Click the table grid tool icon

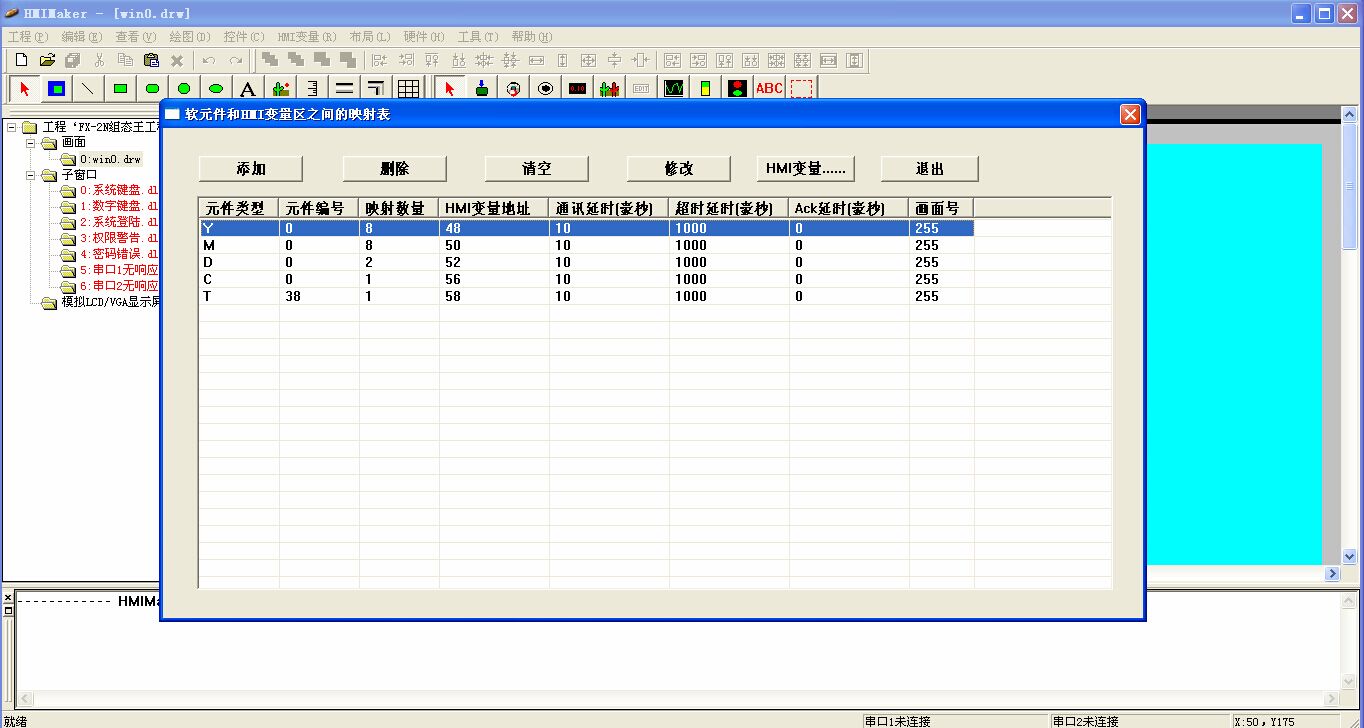(x=408, y=88)
